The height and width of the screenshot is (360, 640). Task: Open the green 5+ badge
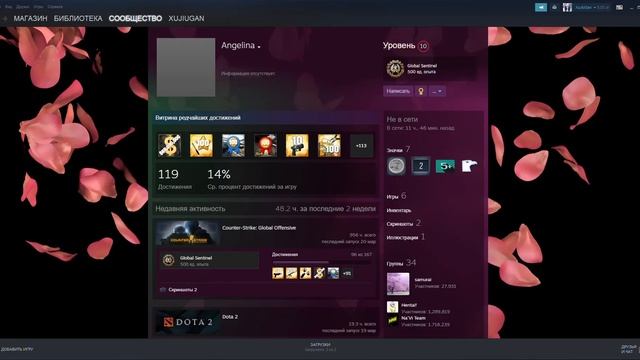pyautogui.click(x=445, y=166)
